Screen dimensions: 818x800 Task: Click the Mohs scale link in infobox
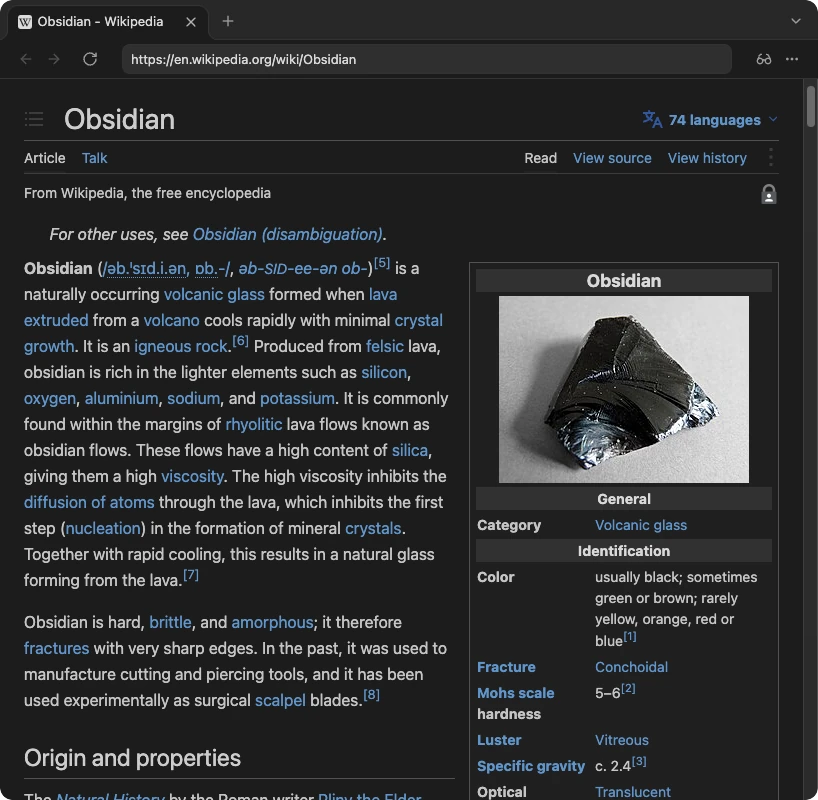point(515,694)
